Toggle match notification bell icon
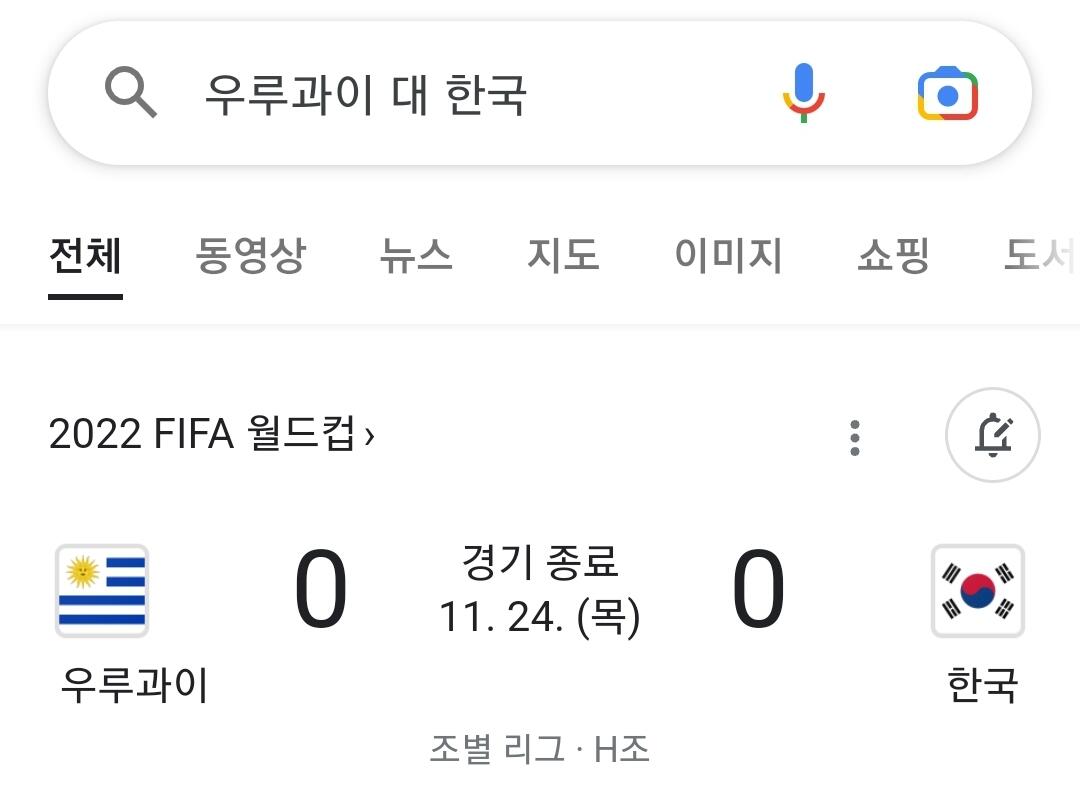 click(x=993, y=436)
